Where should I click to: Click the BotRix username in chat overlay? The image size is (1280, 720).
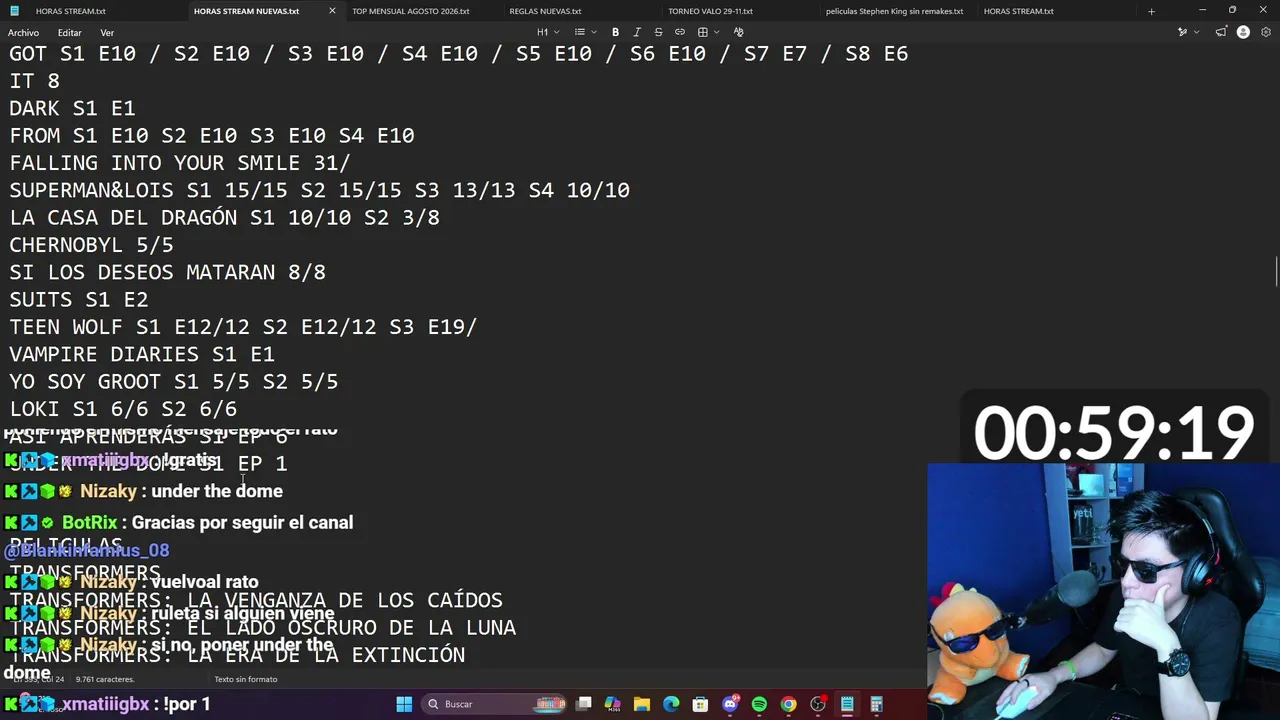90,522
